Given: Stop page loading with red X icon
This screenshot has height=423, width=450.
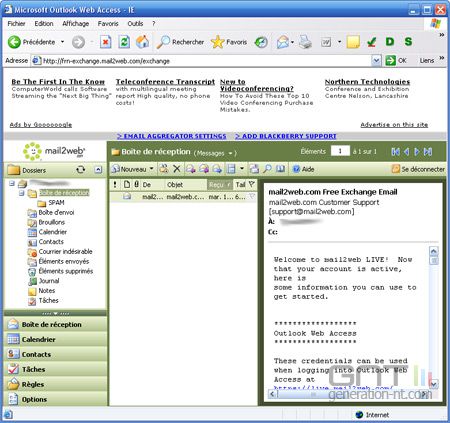Looking at the screenshot, I should 106,42.
